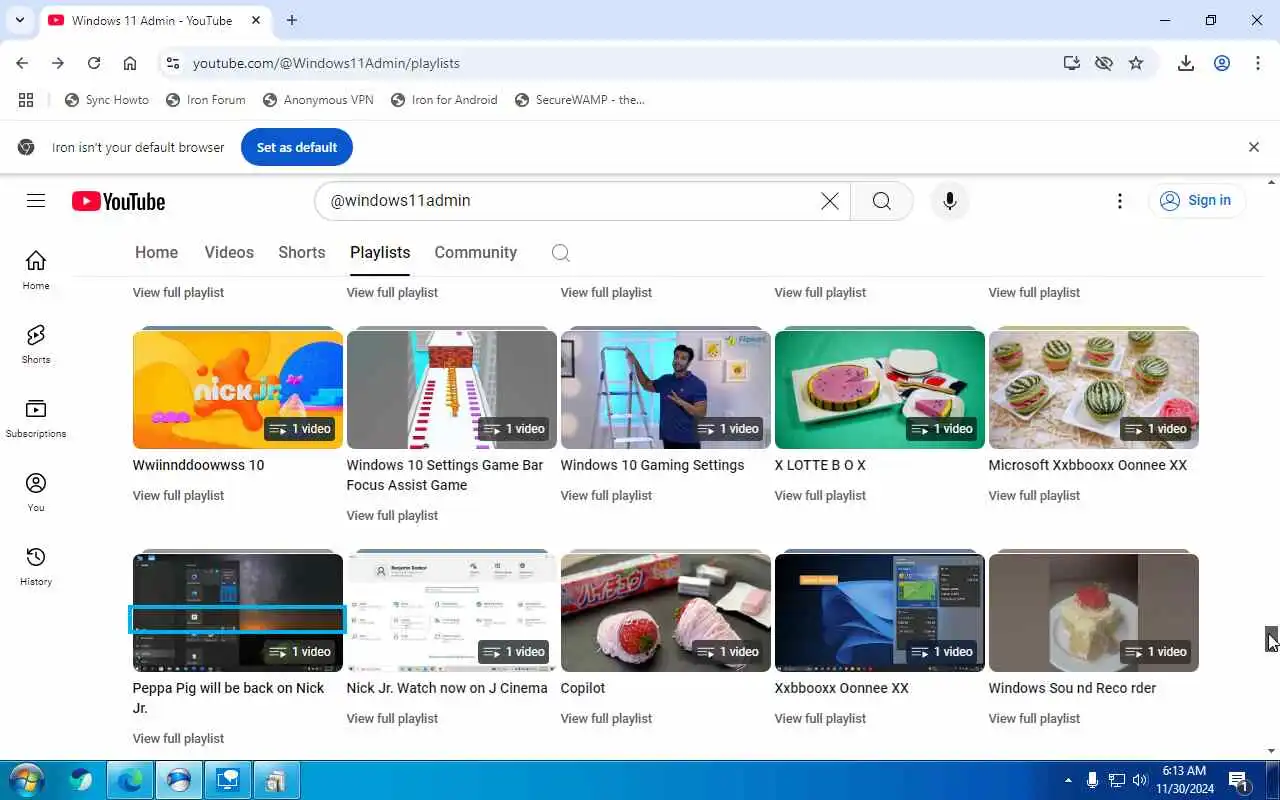Screen dimensions: 1280x800
Task: Open the browser downloads icon
Action: click(1186, 63)
